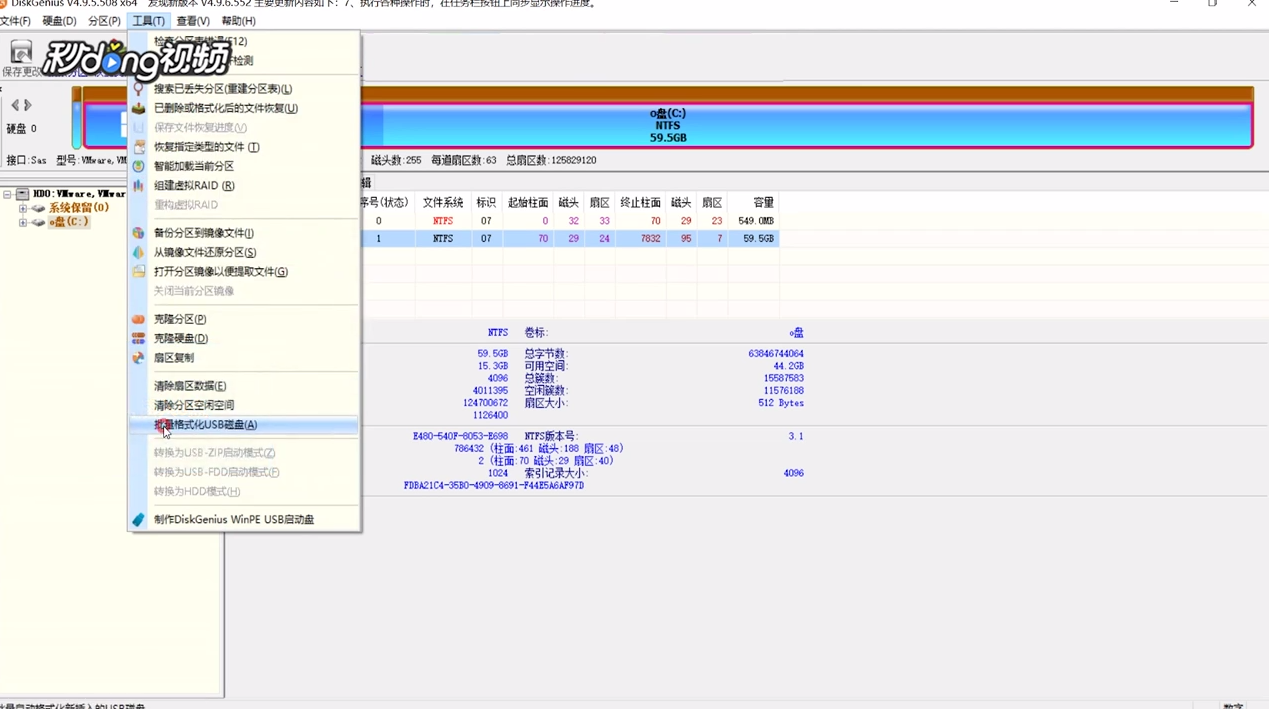Open the 硬盘(D) menu
This screenshot has width=1269, height=709.
[59, 21]
